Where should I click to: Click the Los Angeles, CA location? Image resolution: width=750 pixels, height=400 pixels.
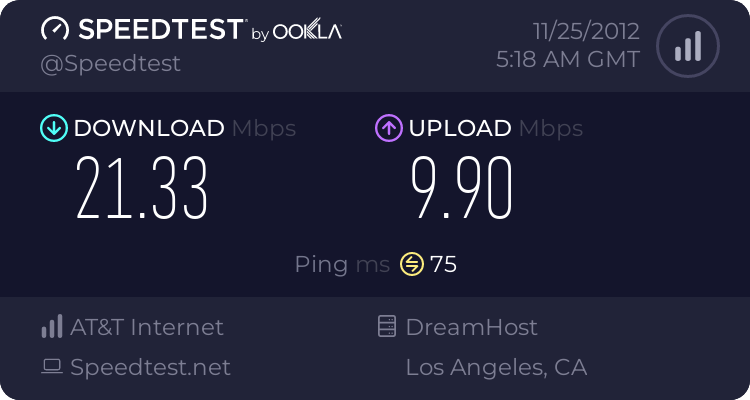point(496,368)
